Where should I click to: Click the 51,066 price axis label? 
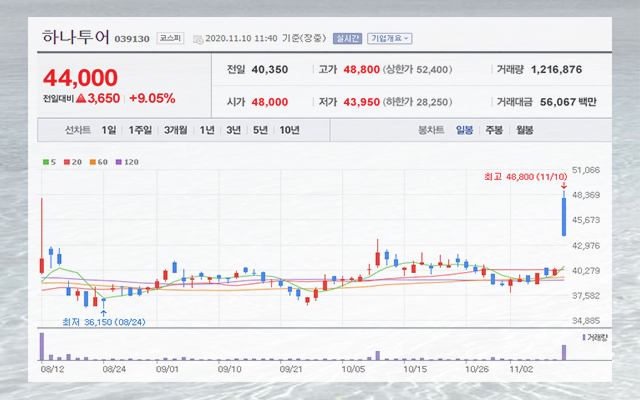click(x=586, y=170)
